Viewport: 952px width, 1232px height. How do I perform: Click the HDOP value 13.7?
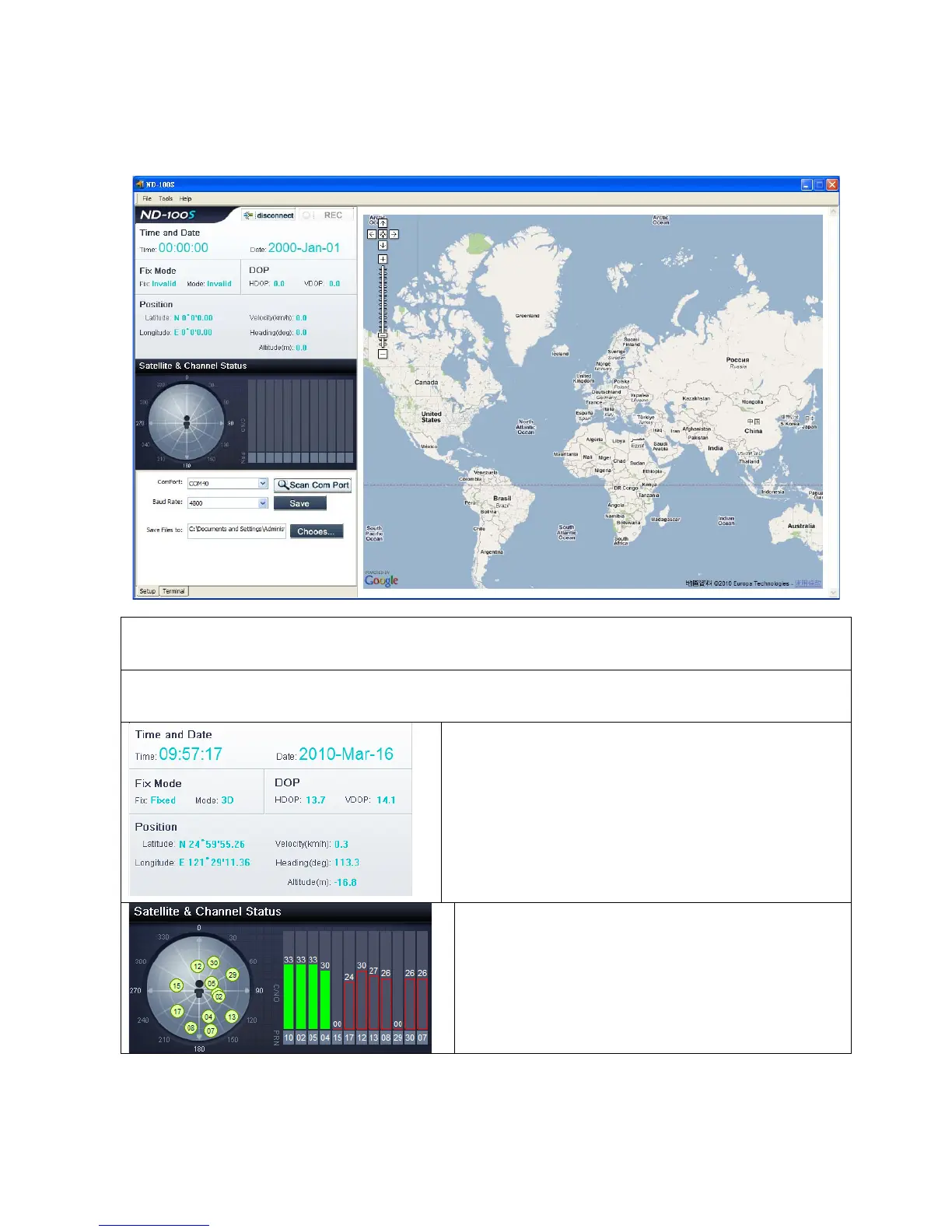316,800
